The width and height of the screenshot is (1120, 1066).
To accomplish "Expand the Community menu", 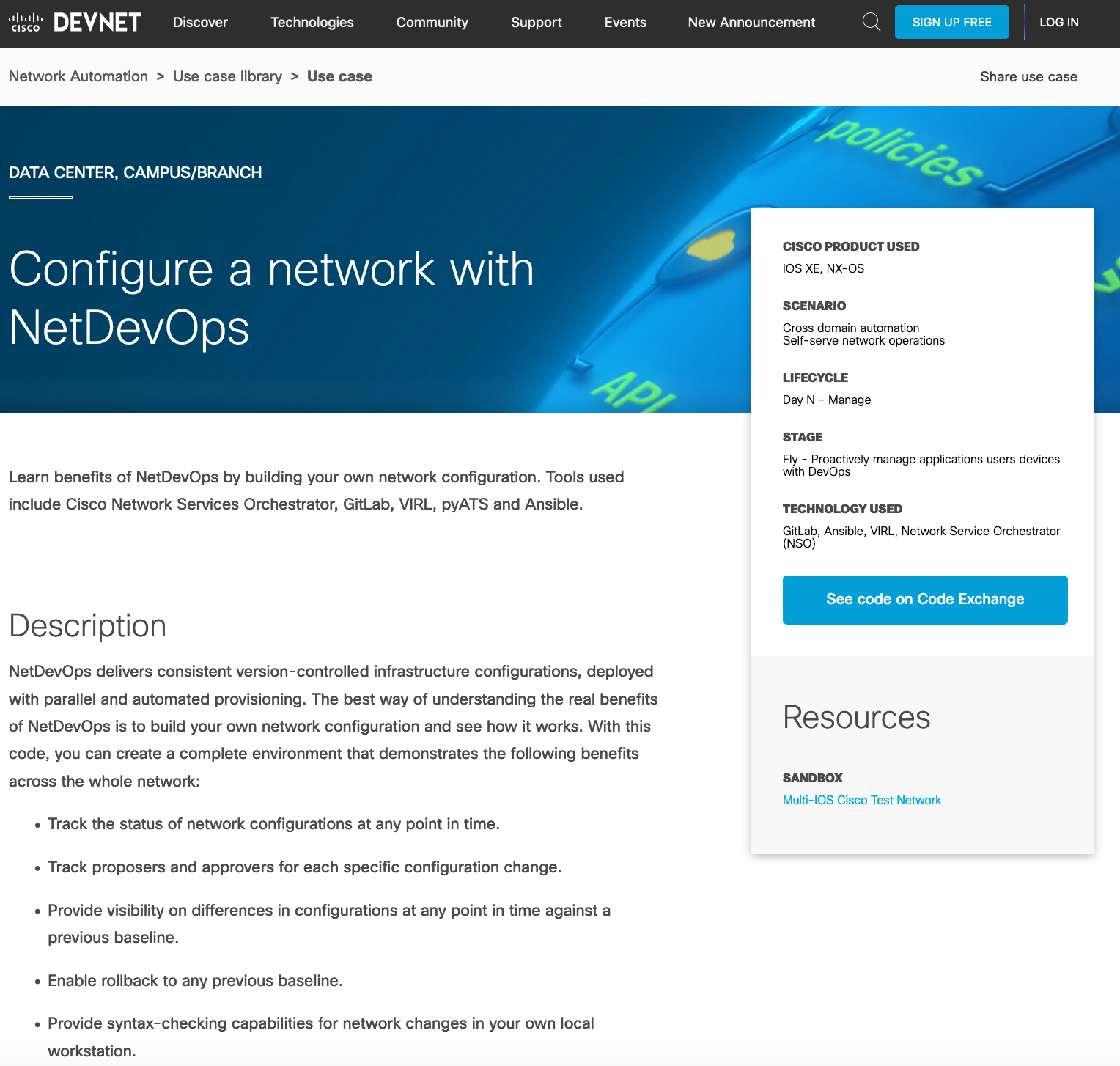I will [432, 23].
